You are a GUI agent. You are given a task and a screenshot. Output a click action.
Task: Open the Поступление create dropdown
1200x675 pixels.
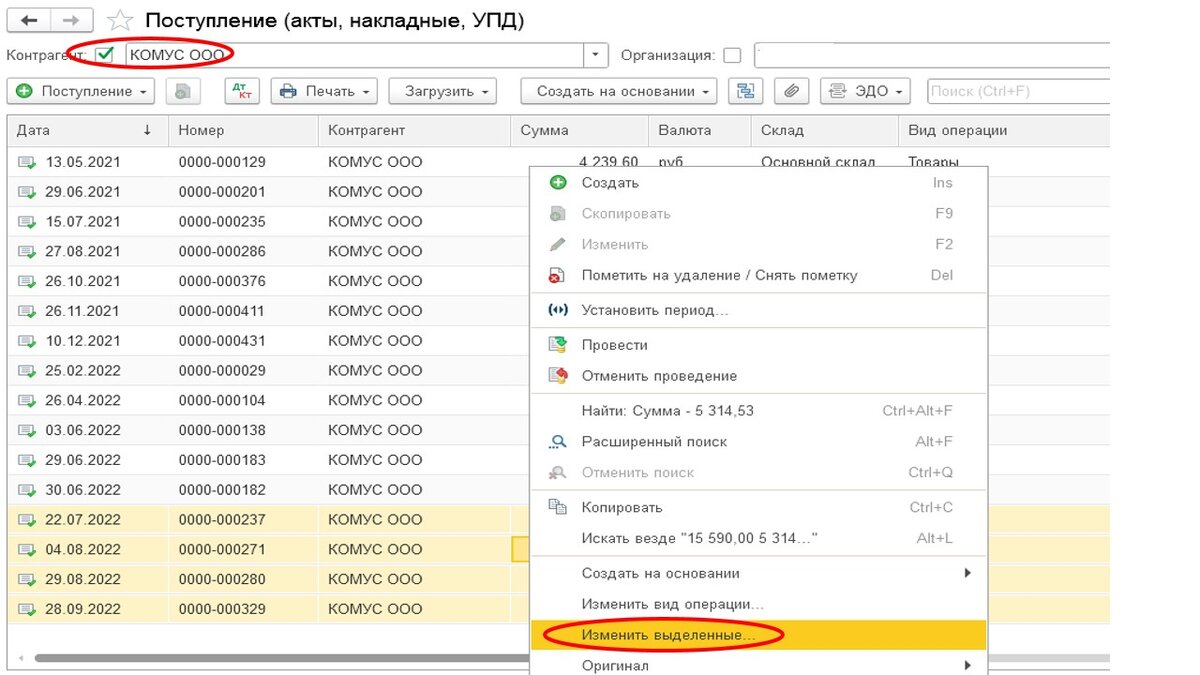pyautogui.click(x=81, y=91)
